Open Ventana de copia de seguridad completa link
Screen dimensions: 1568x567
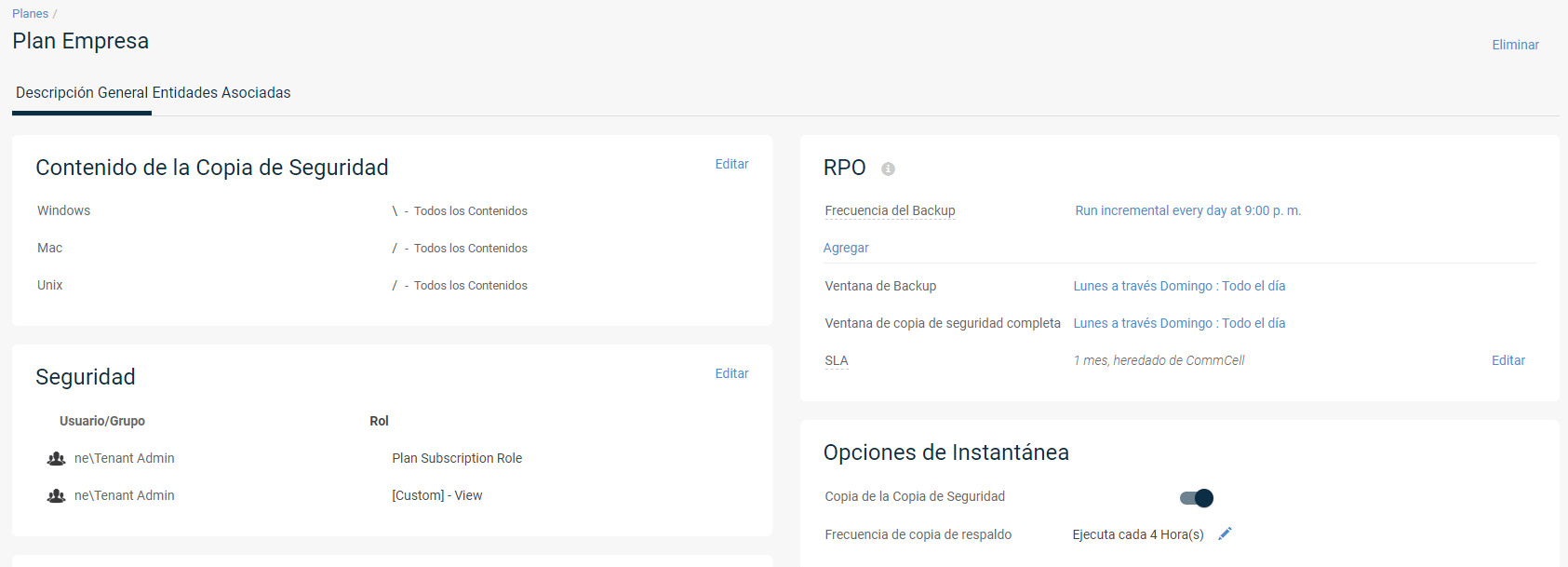[1179, 323]
